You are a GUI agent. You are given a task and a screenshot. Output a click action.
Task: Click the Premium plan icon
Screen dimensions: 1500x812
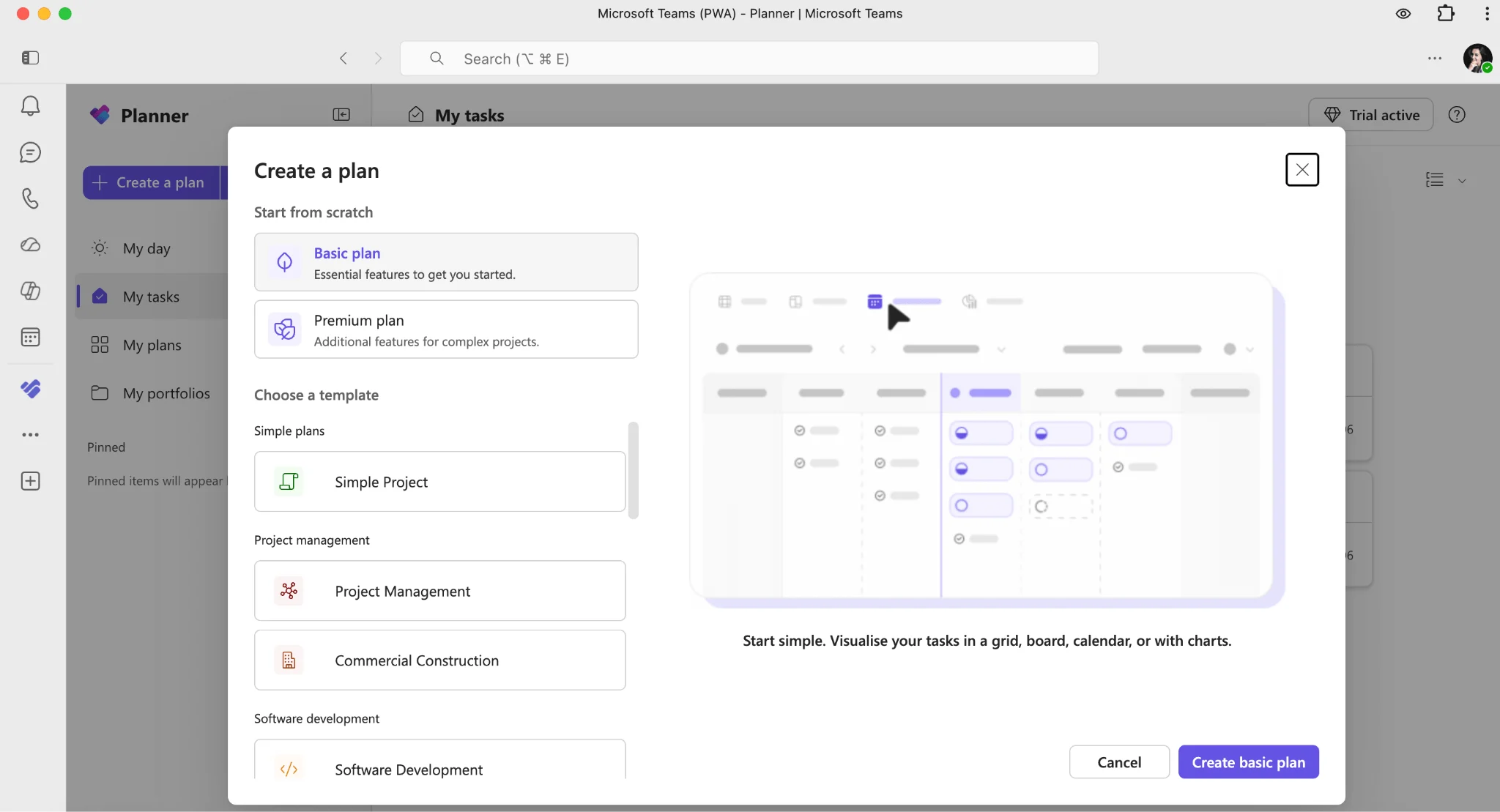285,329
